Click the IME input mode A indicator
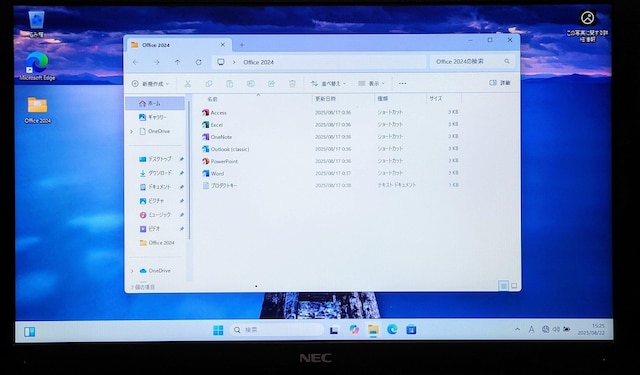Screen dimensions: 640x375 pos(531,329)
